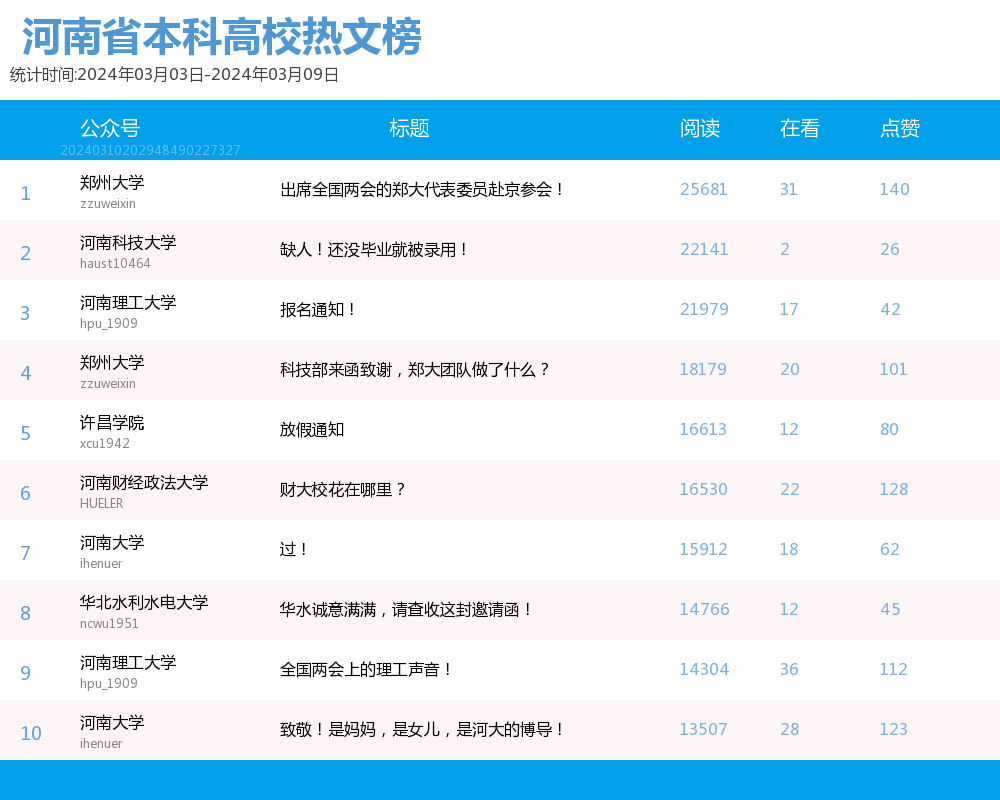
Task: Click like count 26
Action: [x=890, y=249]
